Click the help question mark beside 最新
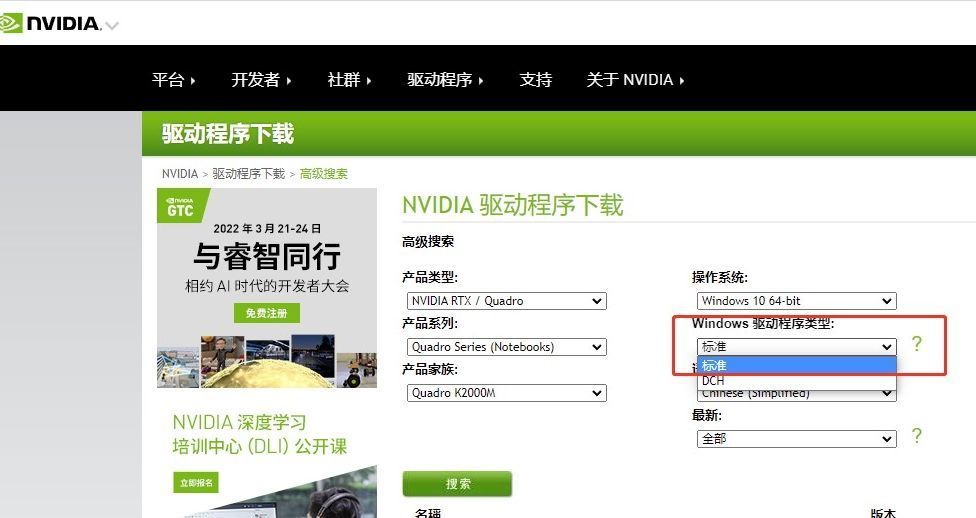 click(916, 436)
